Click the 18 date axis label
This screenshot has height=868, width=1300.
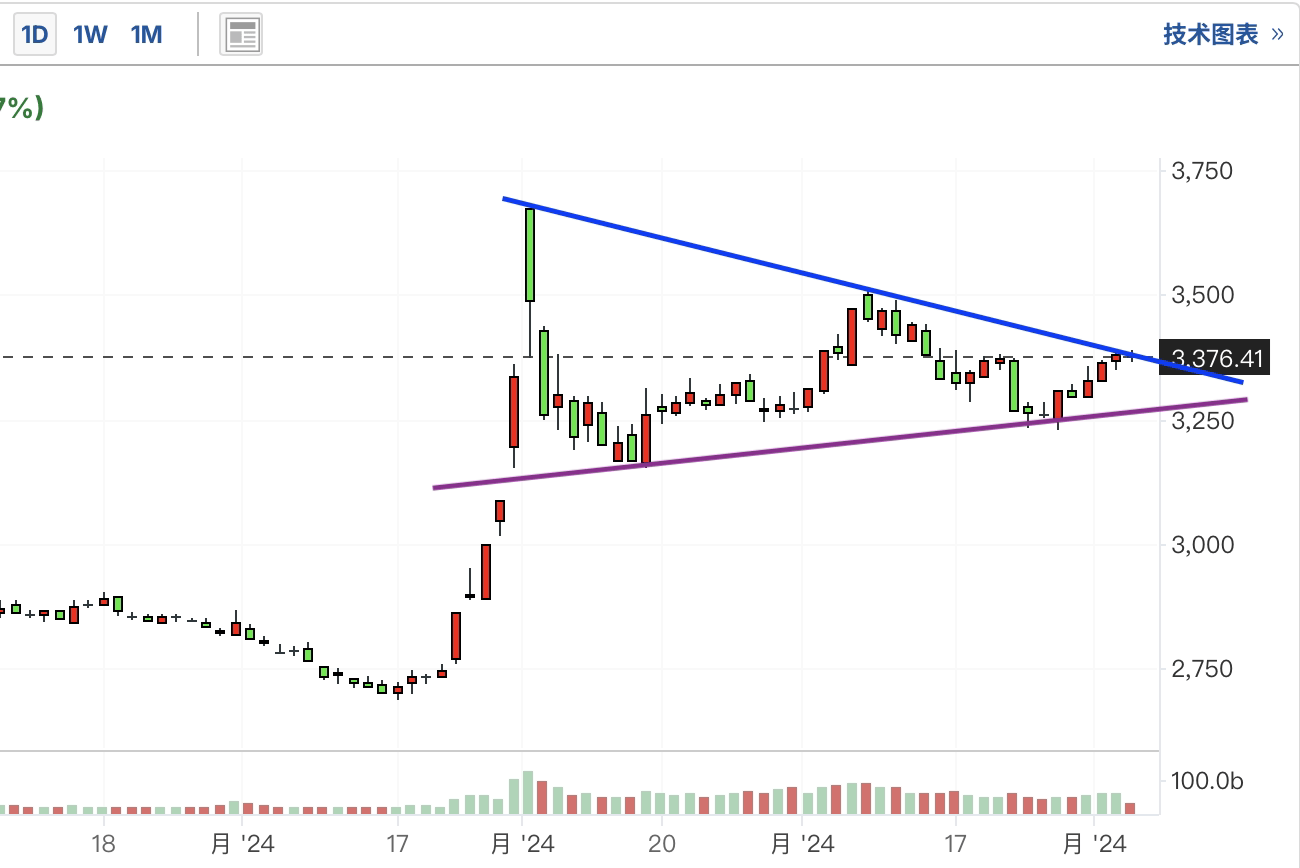pos(104,844)
